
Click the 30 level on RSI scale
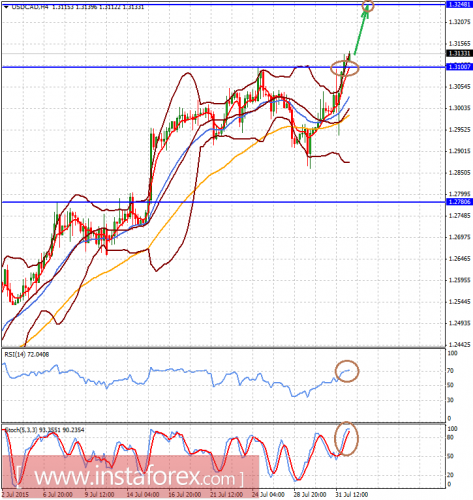click(450, 400)
